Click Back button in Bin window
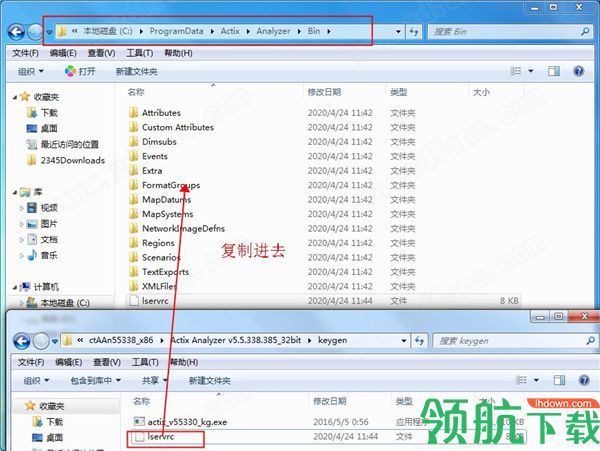 click(x=16, y=32)
